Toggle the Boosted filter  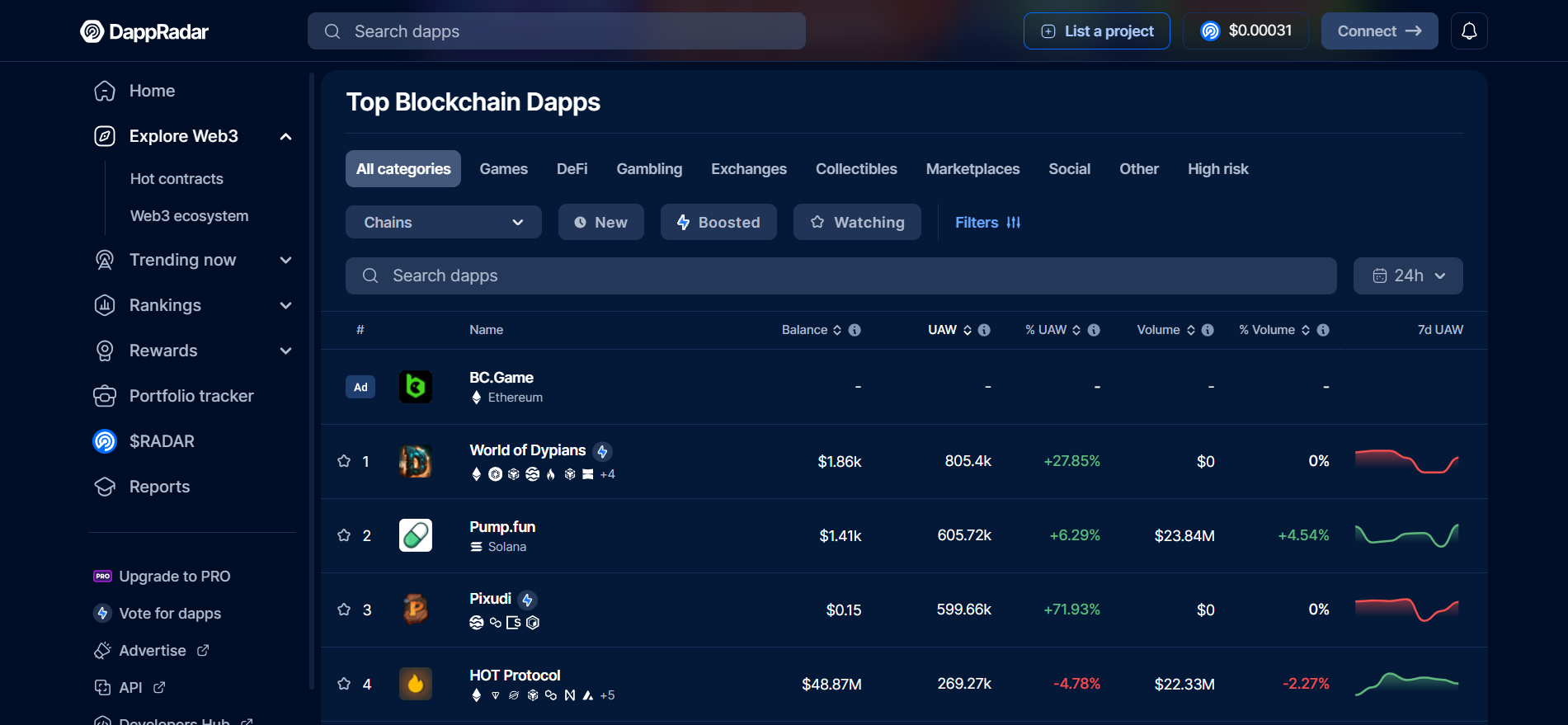718,222
